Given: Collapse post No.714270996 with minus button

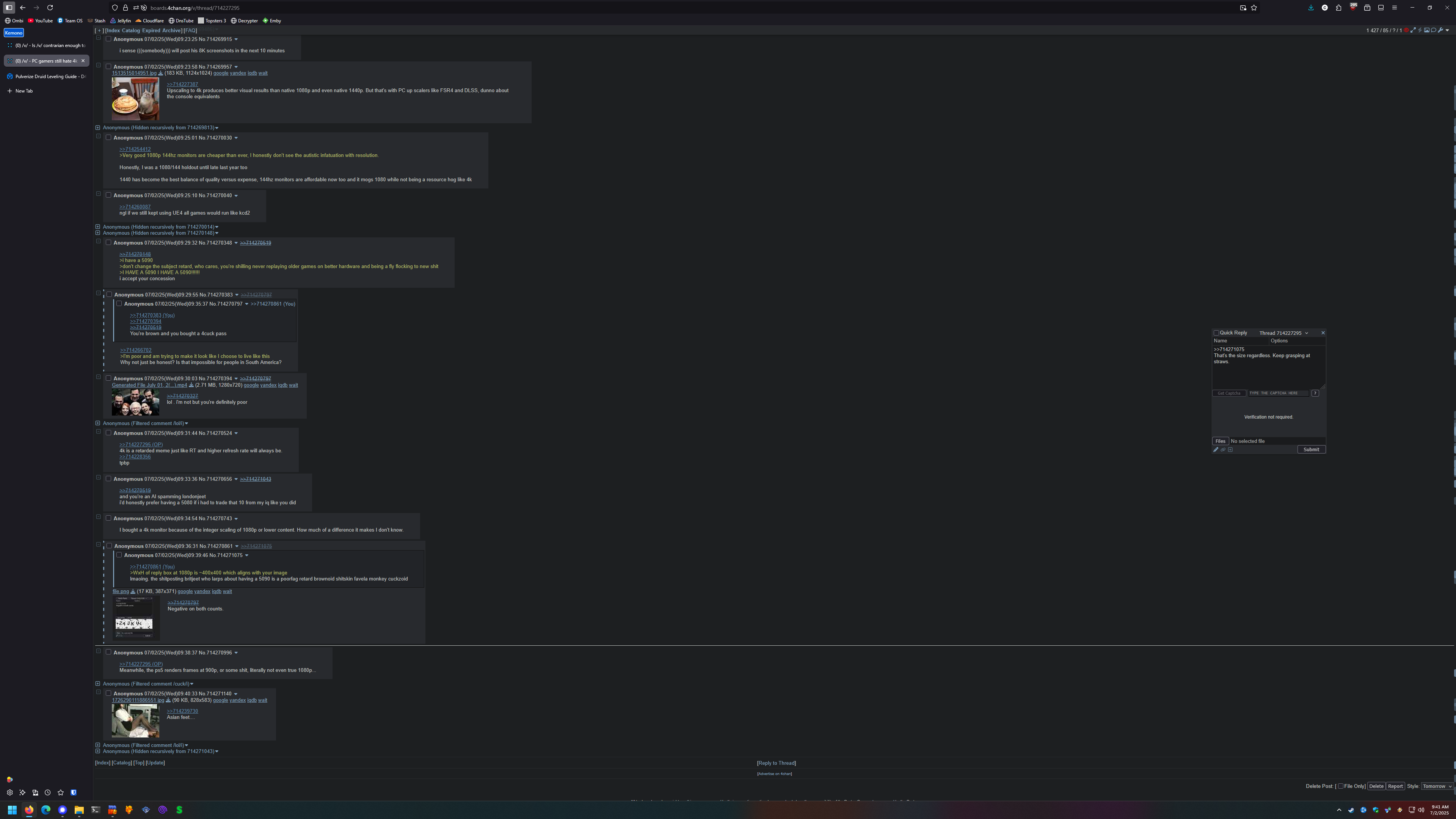Looking at the screenshot, I should tap(98, 651).
